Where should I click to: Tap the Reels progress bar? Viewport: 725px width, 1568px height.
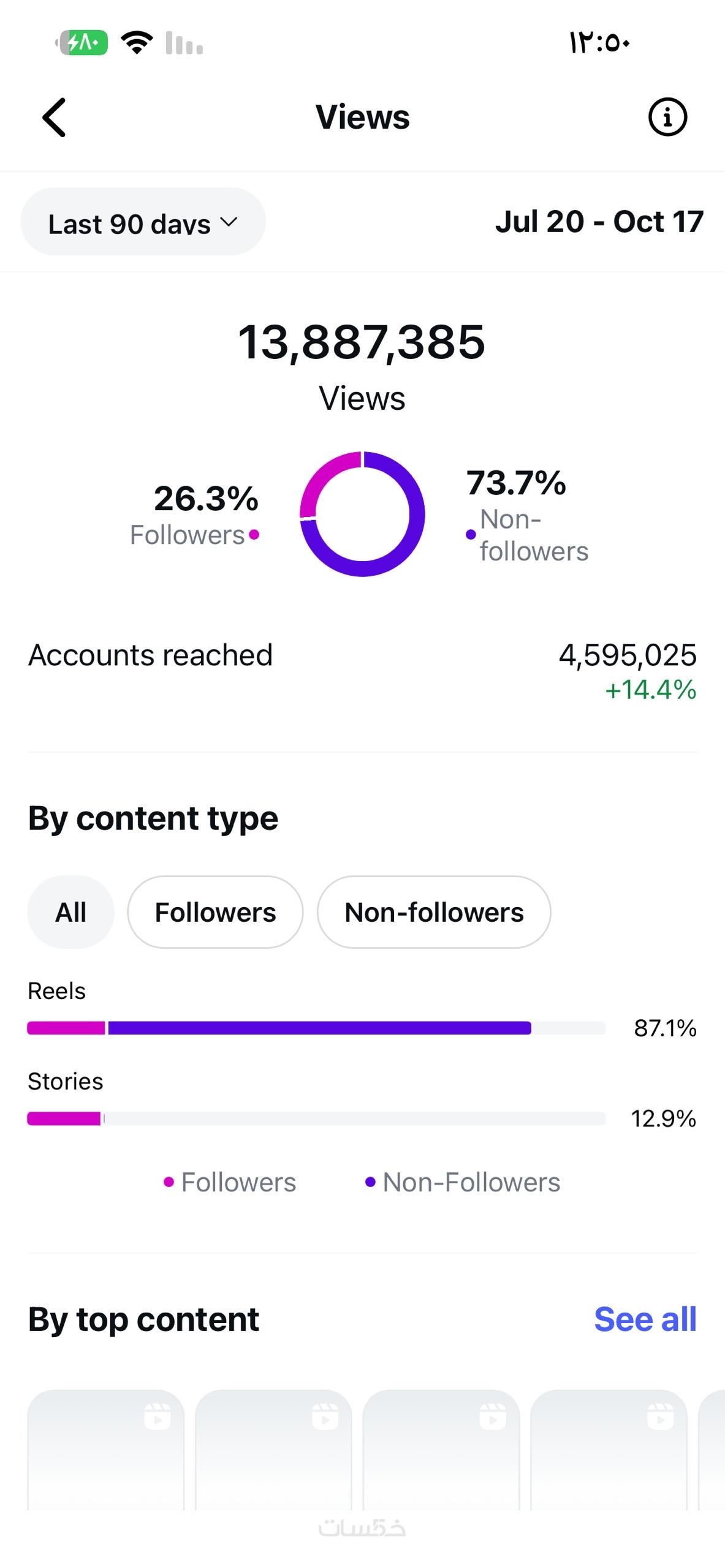pyautogui.click(x=316, y=1028)
